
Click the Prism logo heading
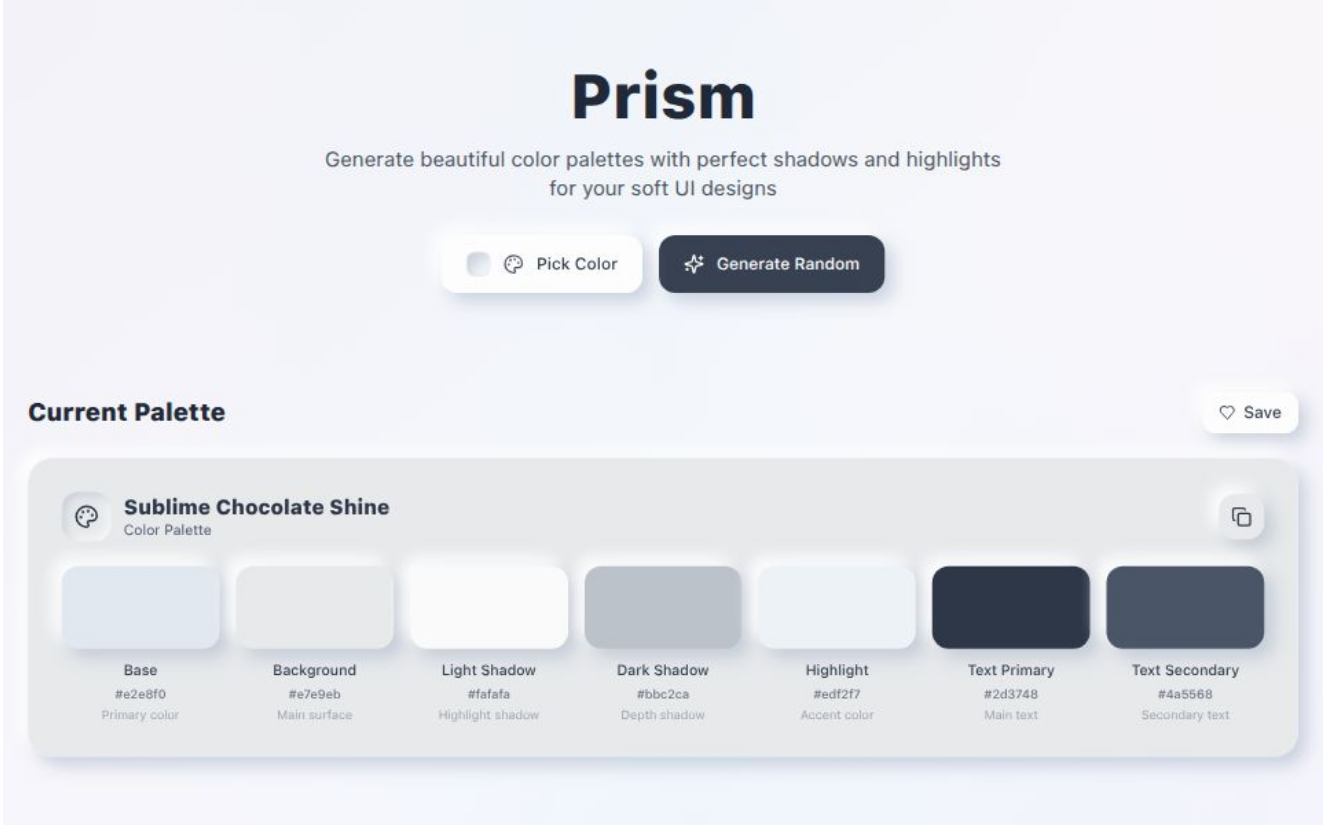click(663, 96)
